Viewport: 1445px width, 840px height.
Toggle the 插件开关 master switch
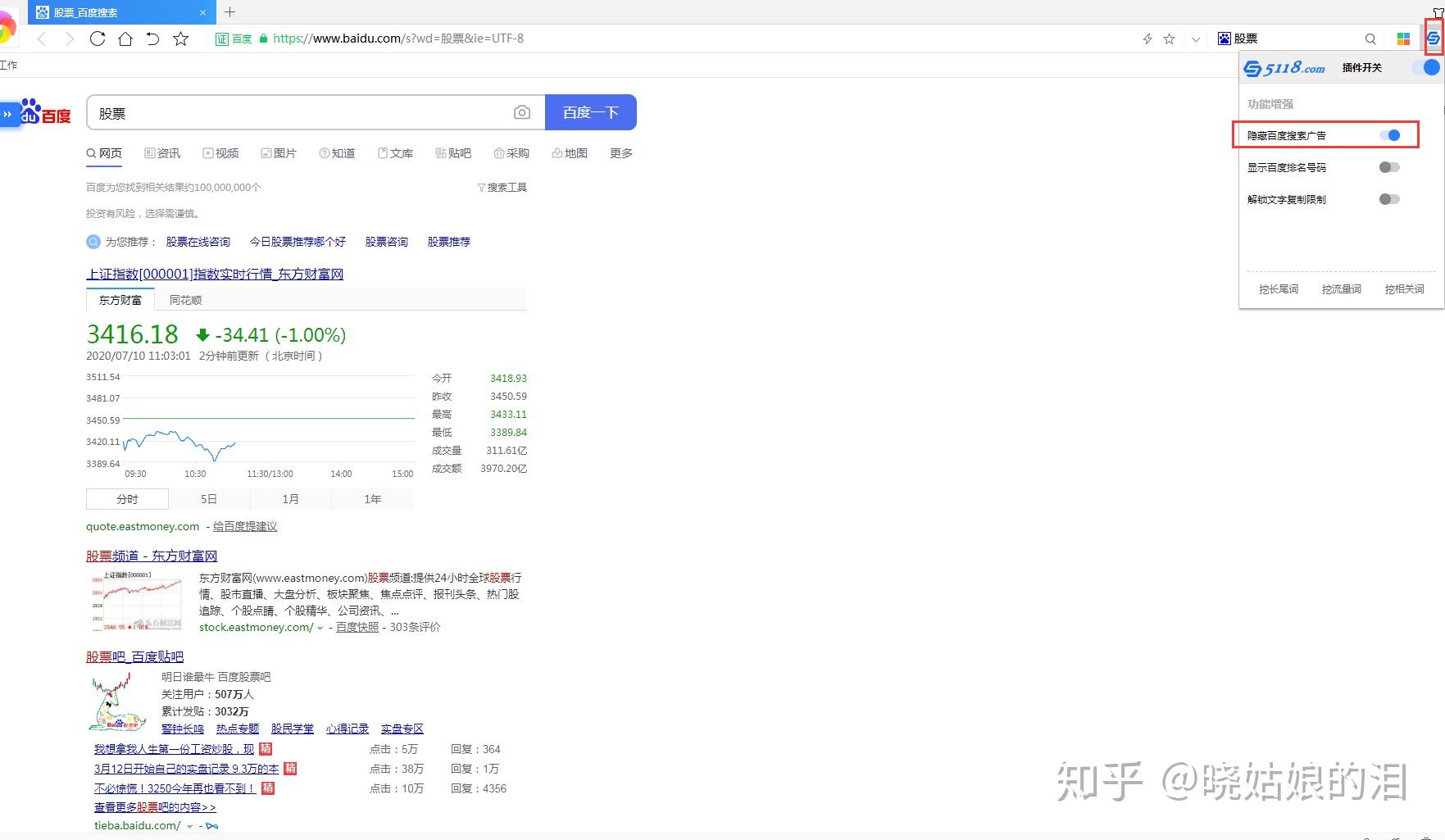(1426, 68)
